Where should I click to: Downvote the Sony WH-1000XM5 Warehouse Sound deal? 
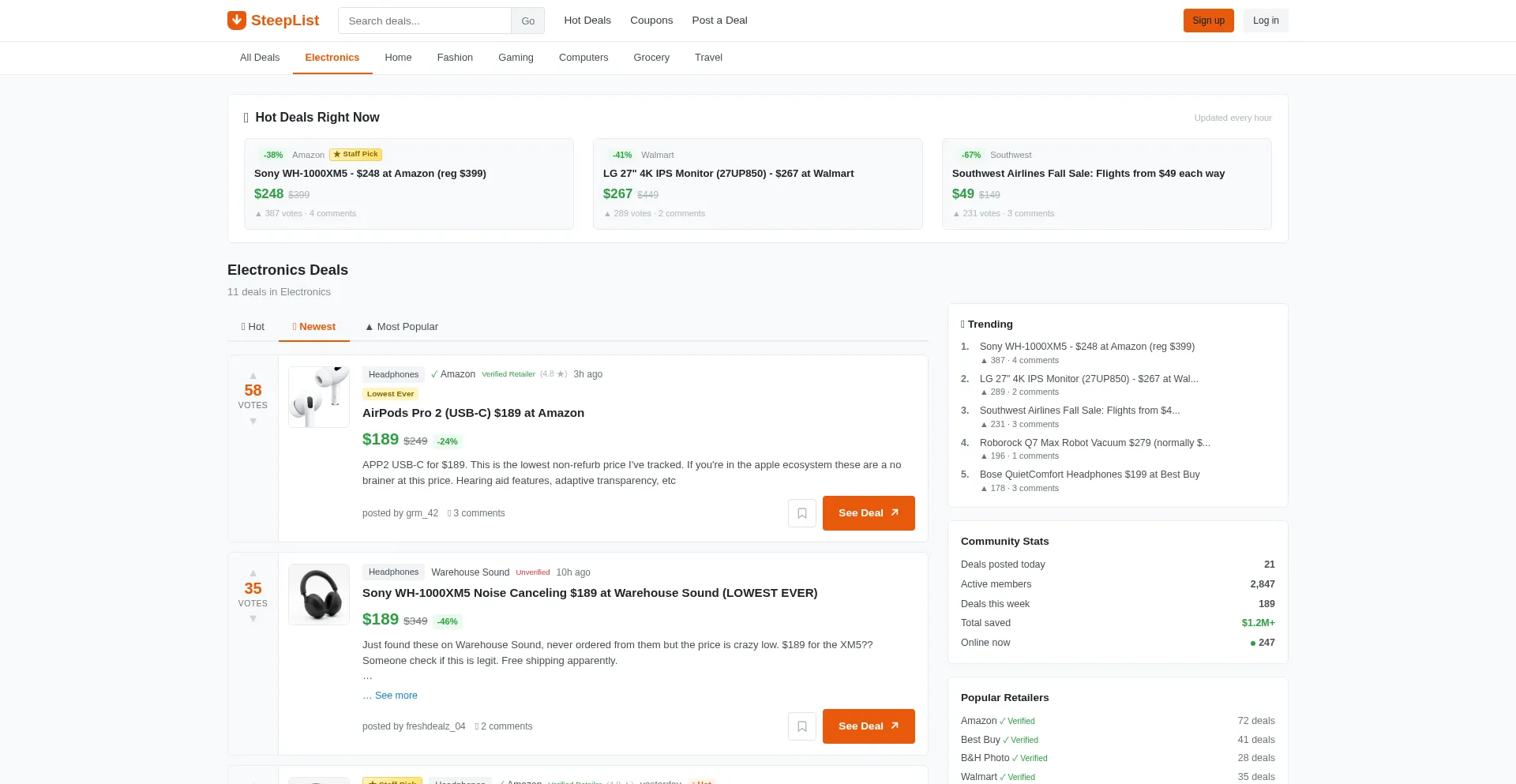253,619
